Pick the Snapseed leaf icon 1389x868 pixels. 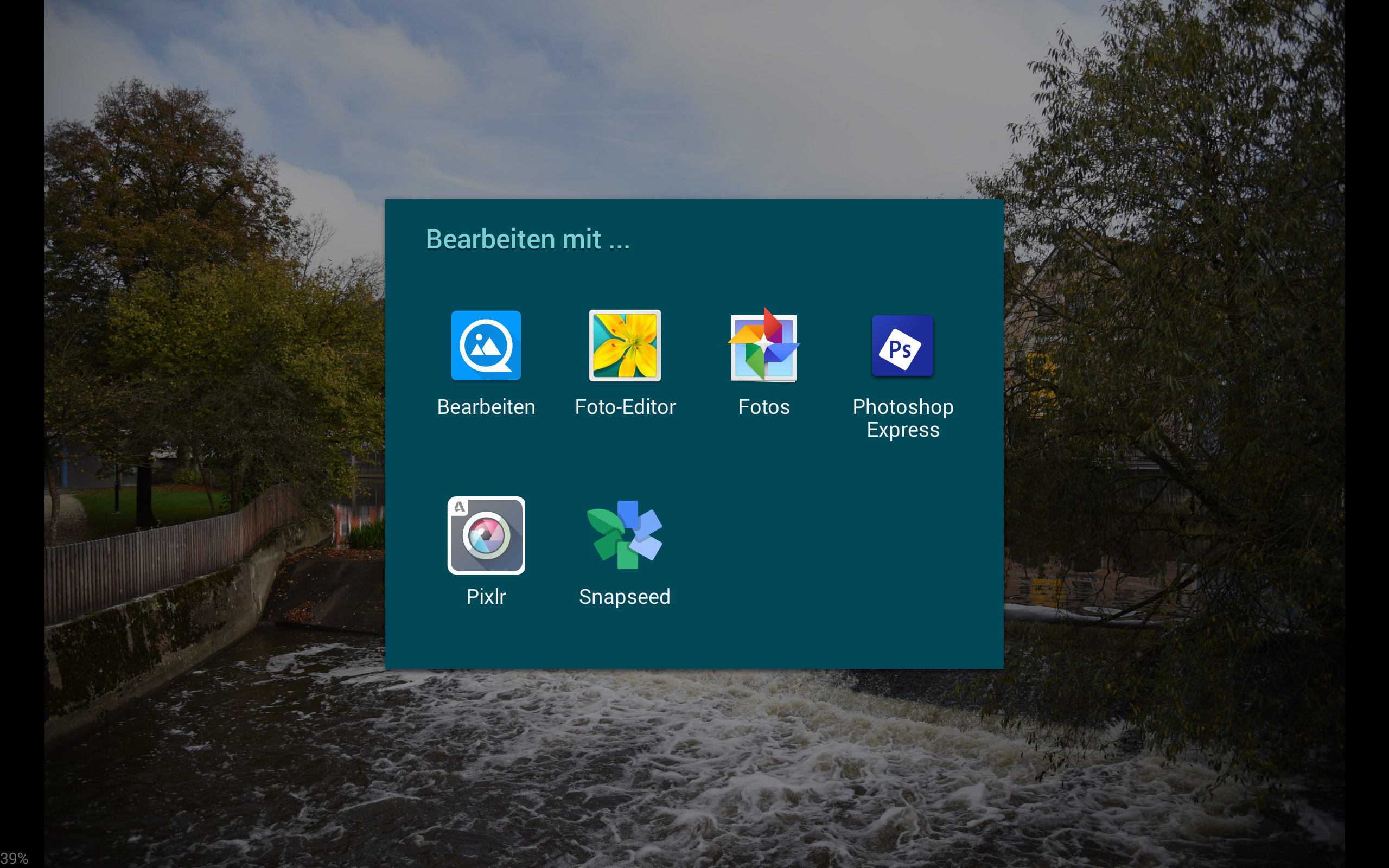[x=625, y=535]
